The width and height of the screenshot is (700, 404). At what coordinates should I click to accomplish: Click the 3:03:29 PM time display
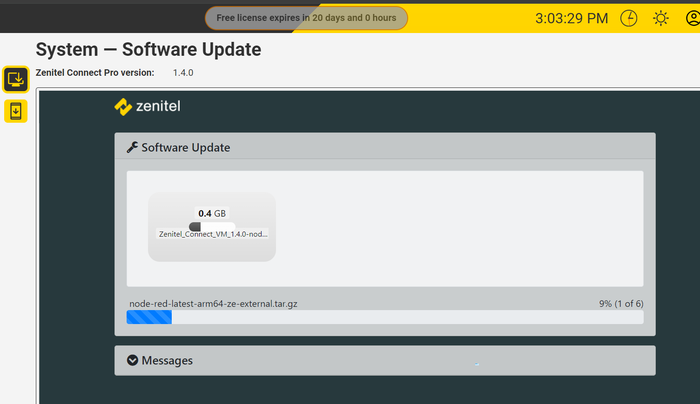[x=571, y=18]
